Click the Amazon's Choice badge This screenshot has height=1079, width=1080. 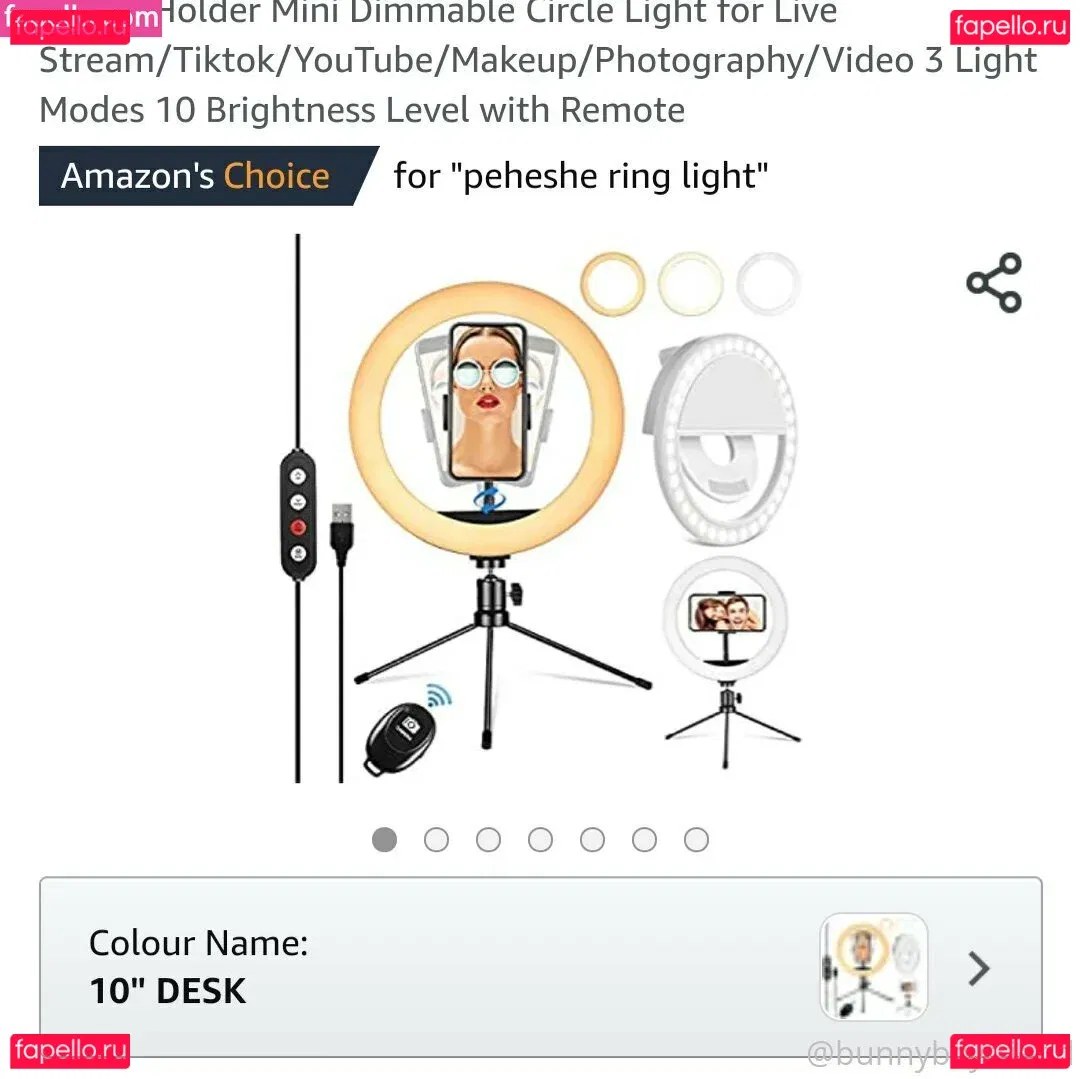point(209,176)
